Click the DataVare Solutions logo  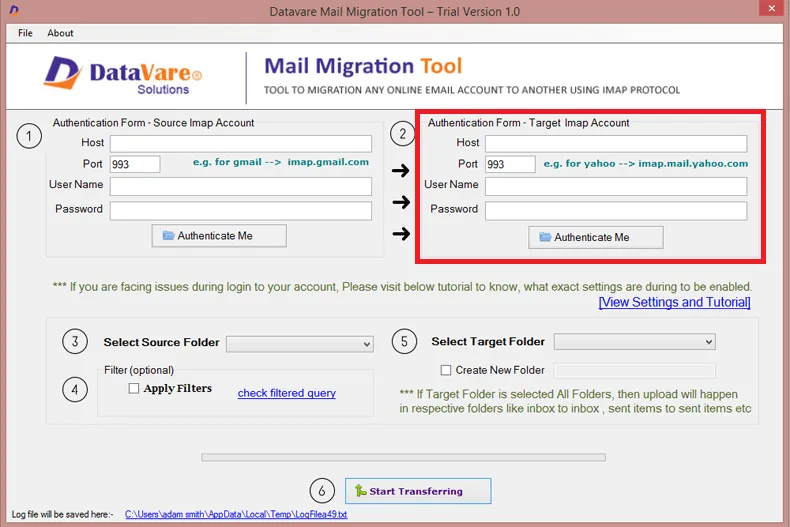(x=122, y=76)
